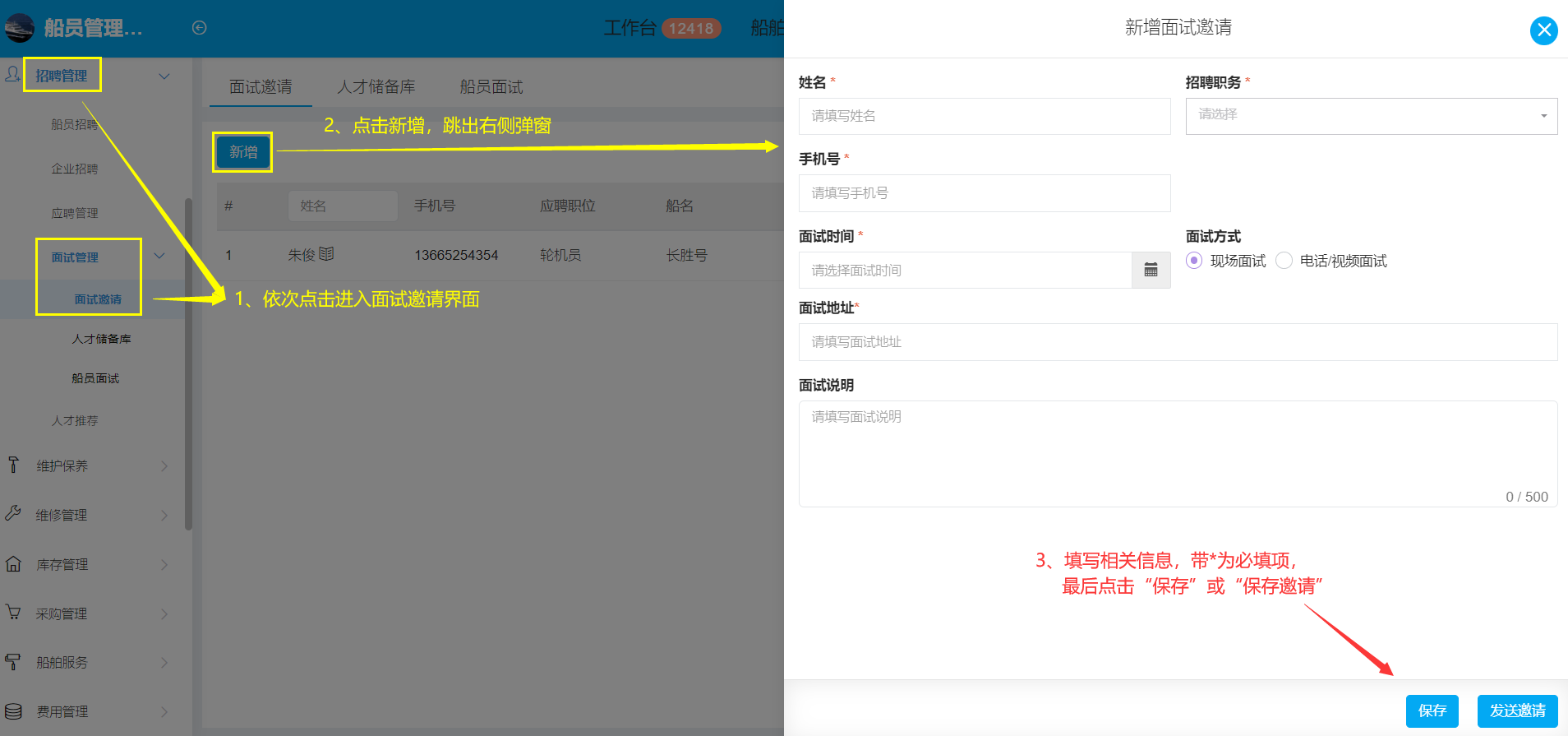Click the 长胜号 ship name cell
Image resolution: width=1568 pixels, height=736 pixels.
click(x=686, y=255)
